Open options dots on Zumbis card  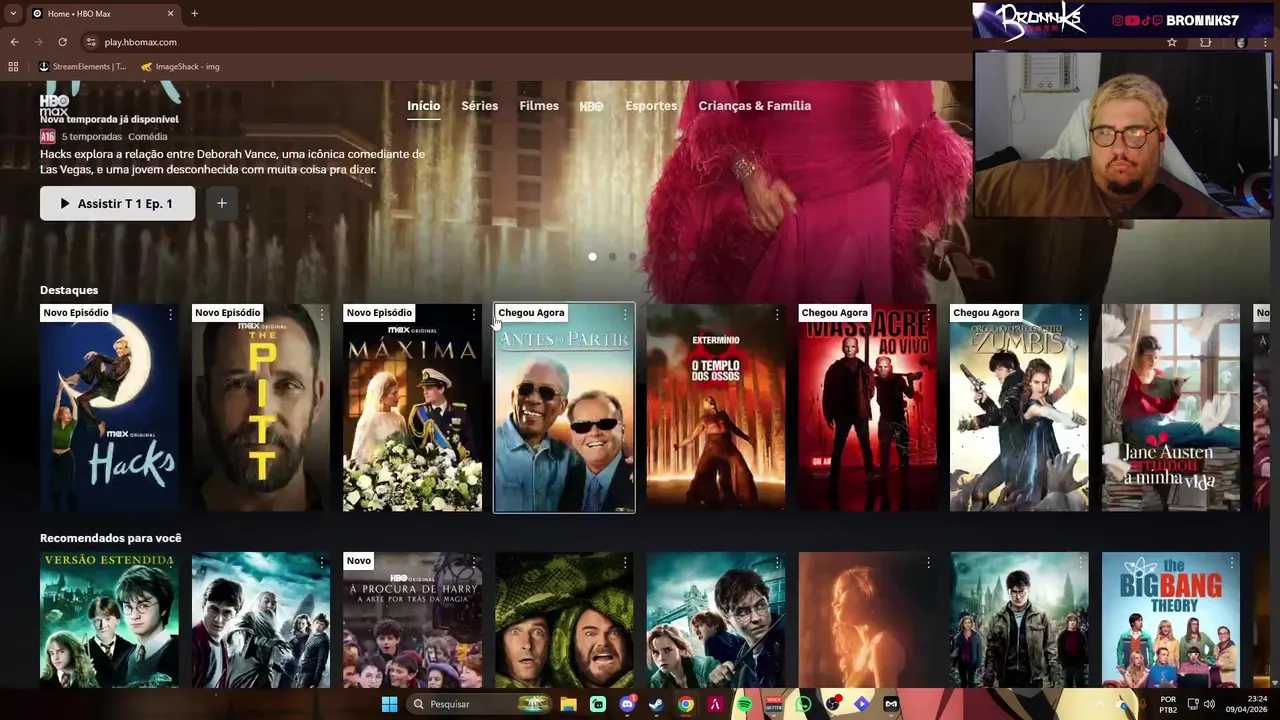1080,315
